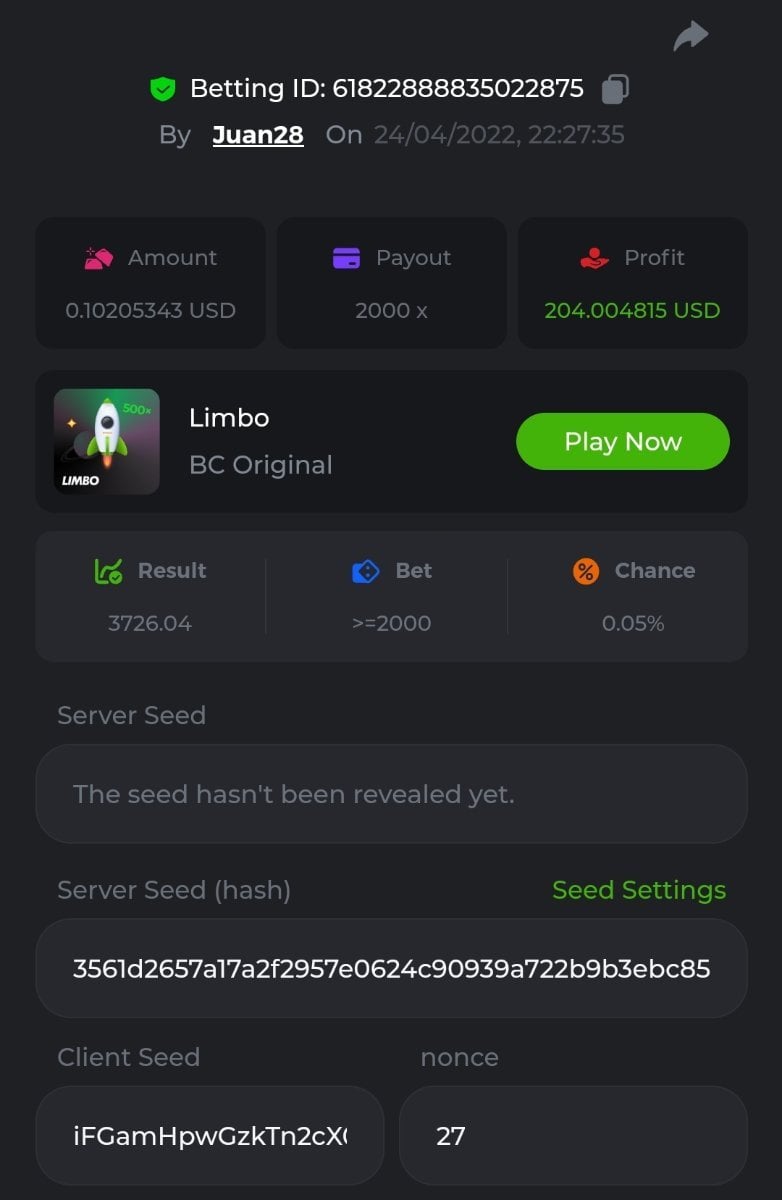
Task: Click the Limbo game title
Action: 229,418
